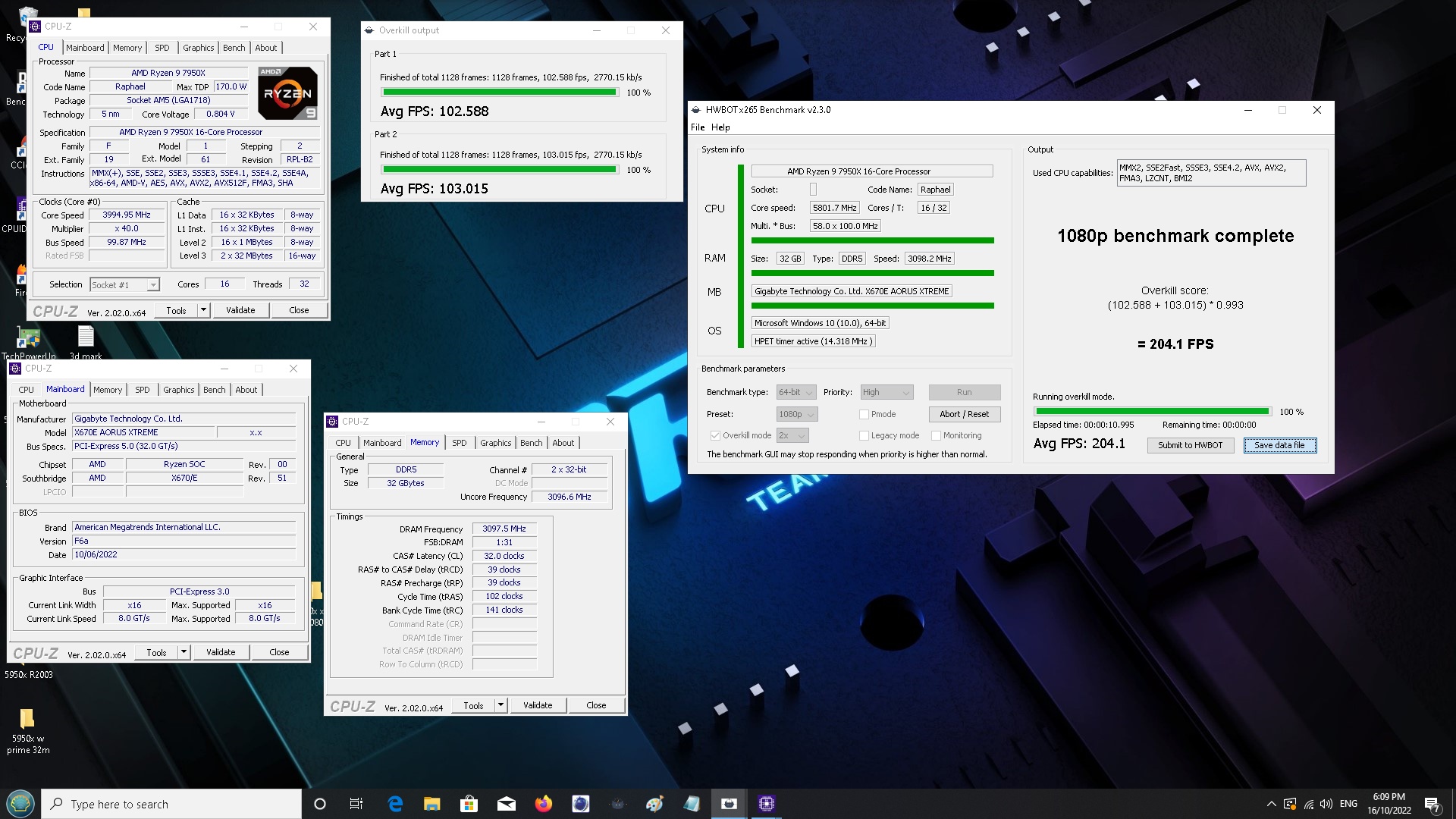
Task: Click the Windows Start button
Action: pyautogui.click(x=20, y=804)
